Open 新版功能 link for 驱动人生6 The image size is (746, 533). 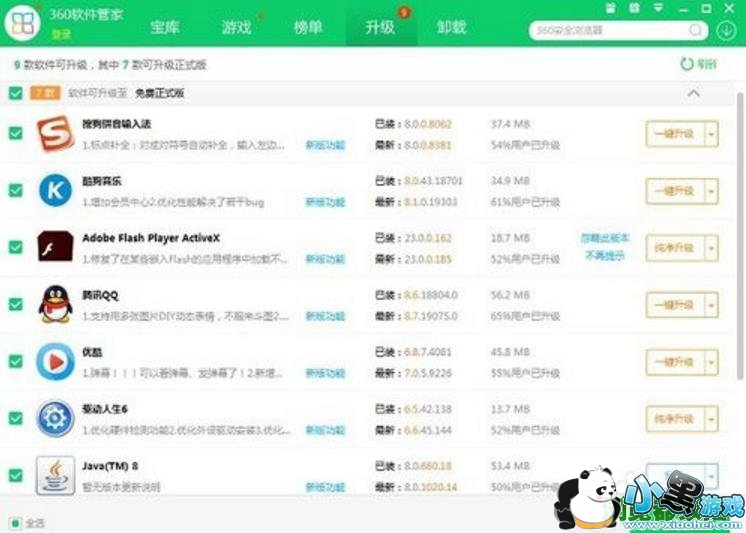tap(325, 430)
